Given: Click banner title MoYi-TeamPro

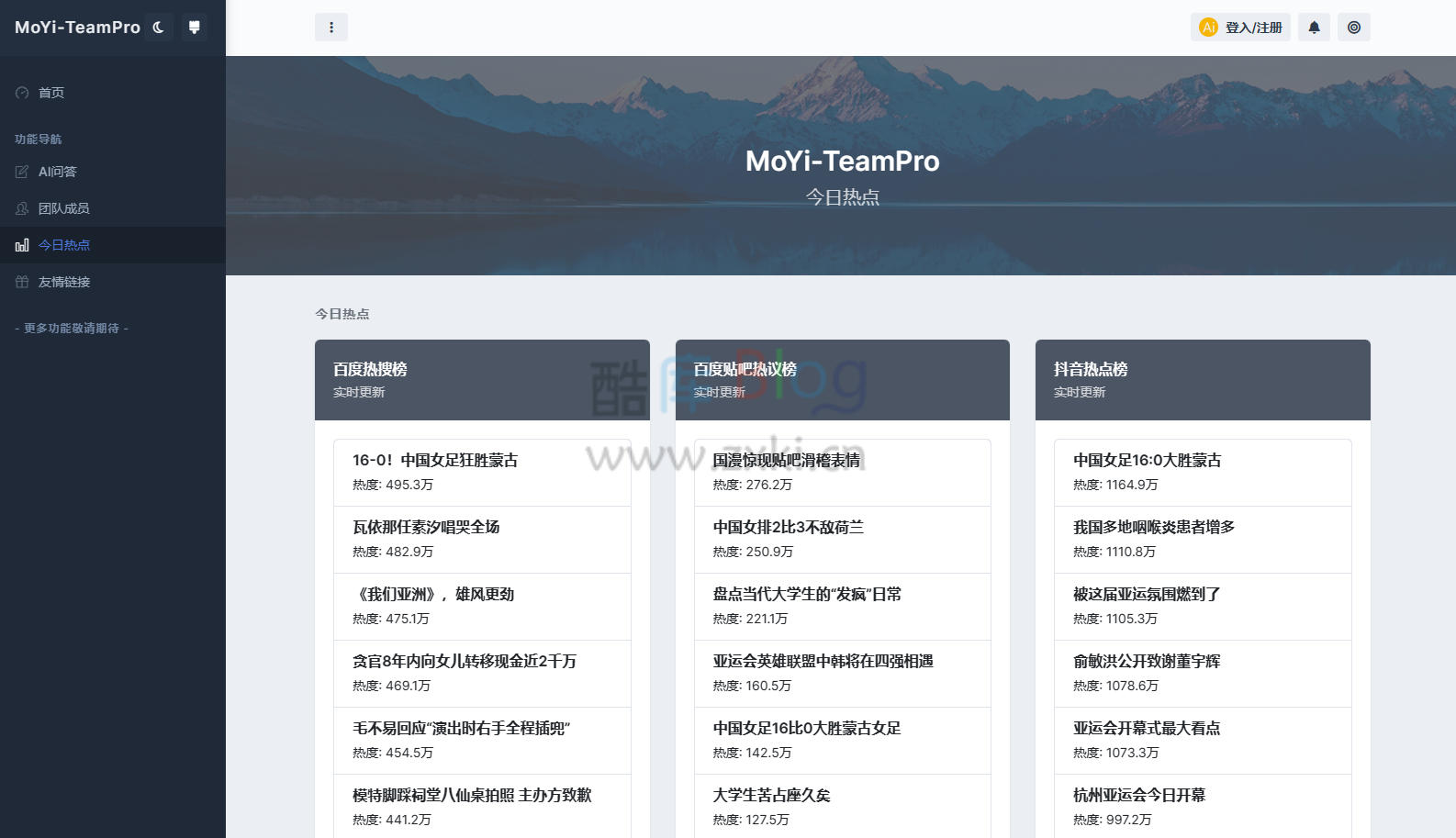Looking at the screenshot, I should pyautogui.click(x=843, y=161).
